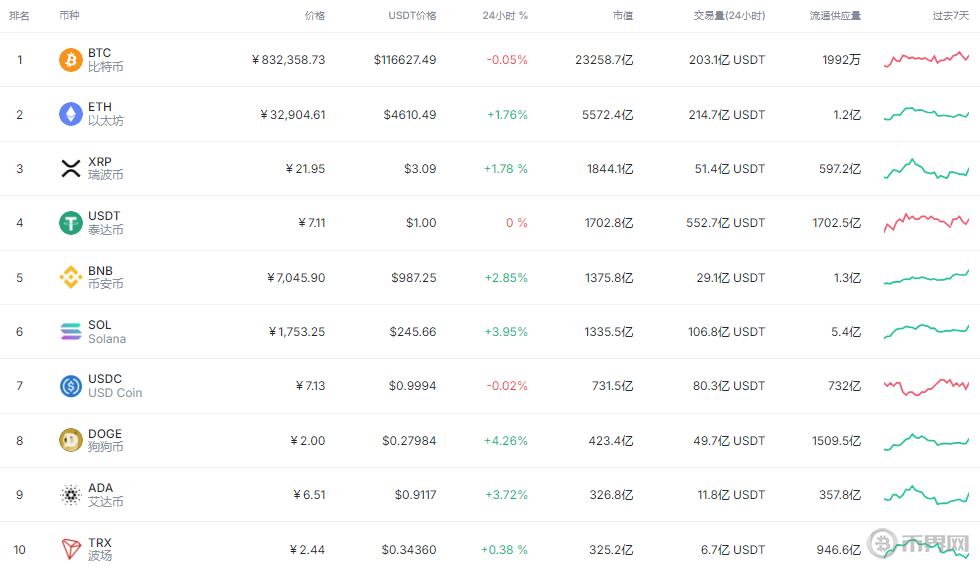This screenshot has width=980, height=571.
Task: Click the USDC coin logo icon
Action: click(70, 386)
